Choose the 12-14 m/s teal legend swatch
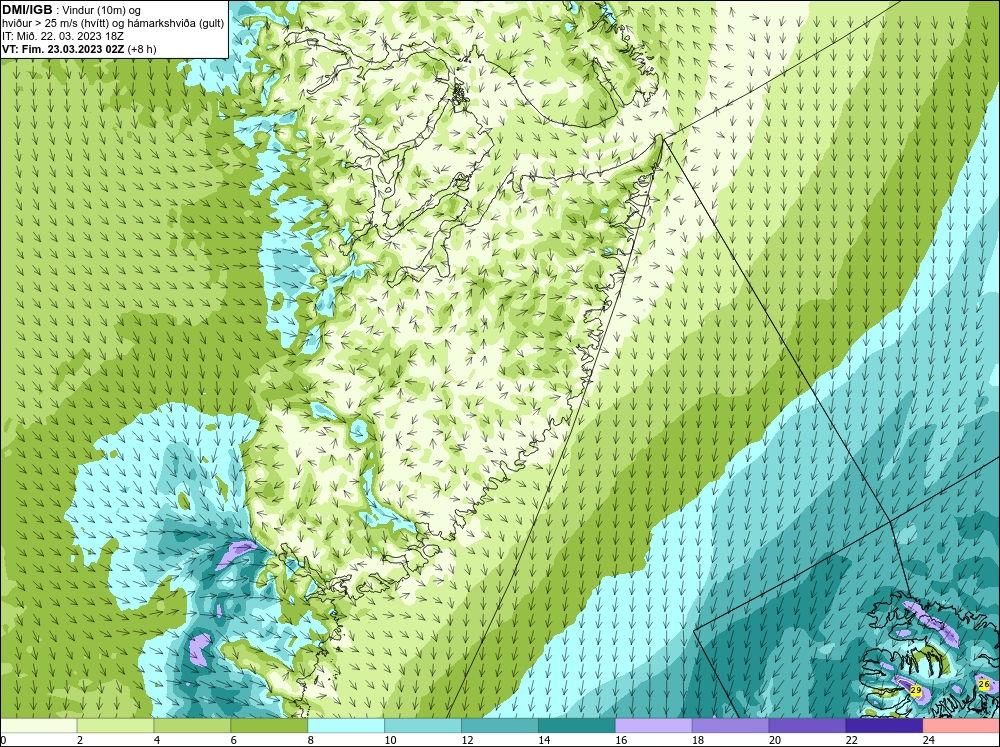Screen dimensions: 1000x747 point(500,726)
